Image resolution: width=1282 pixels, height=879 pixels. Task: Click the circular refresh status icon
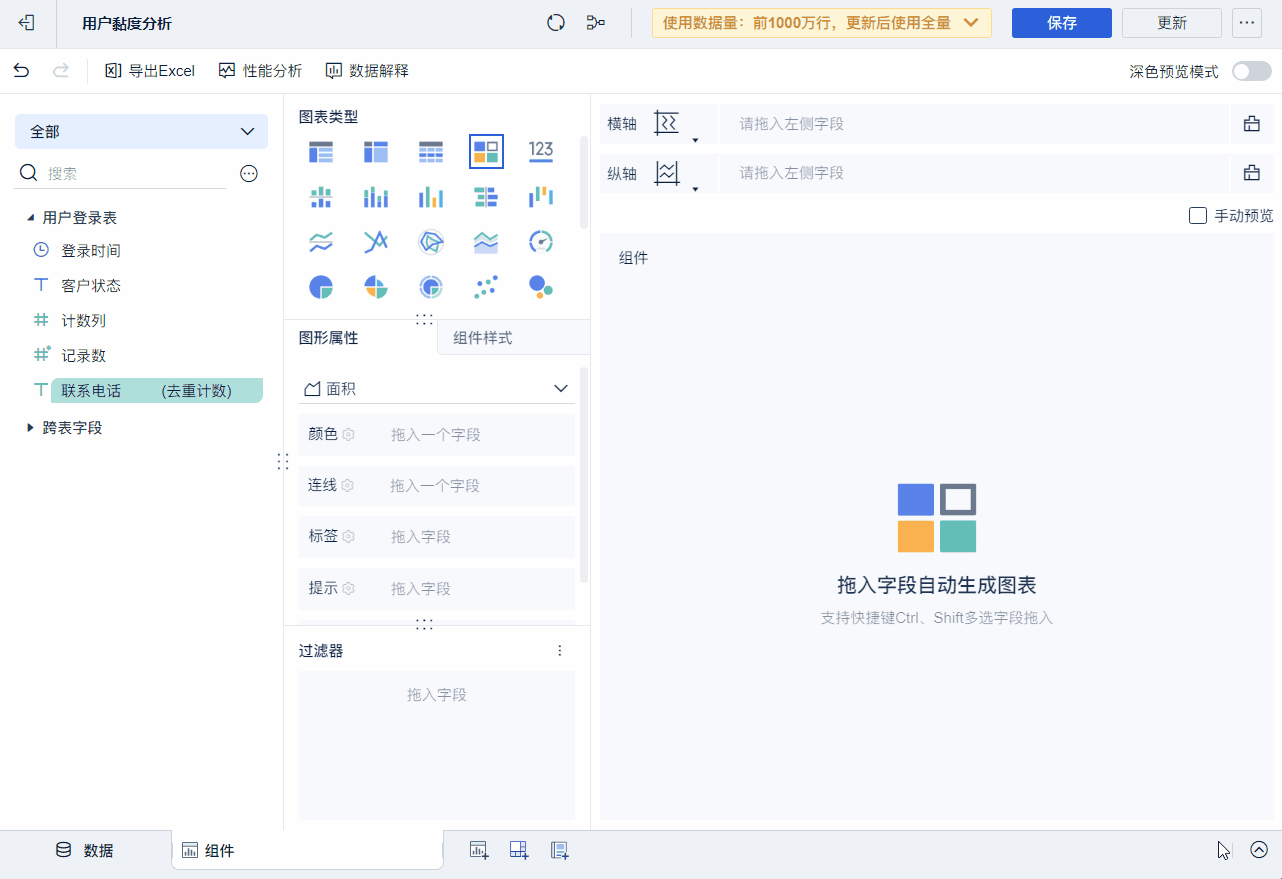pos(556,23)
